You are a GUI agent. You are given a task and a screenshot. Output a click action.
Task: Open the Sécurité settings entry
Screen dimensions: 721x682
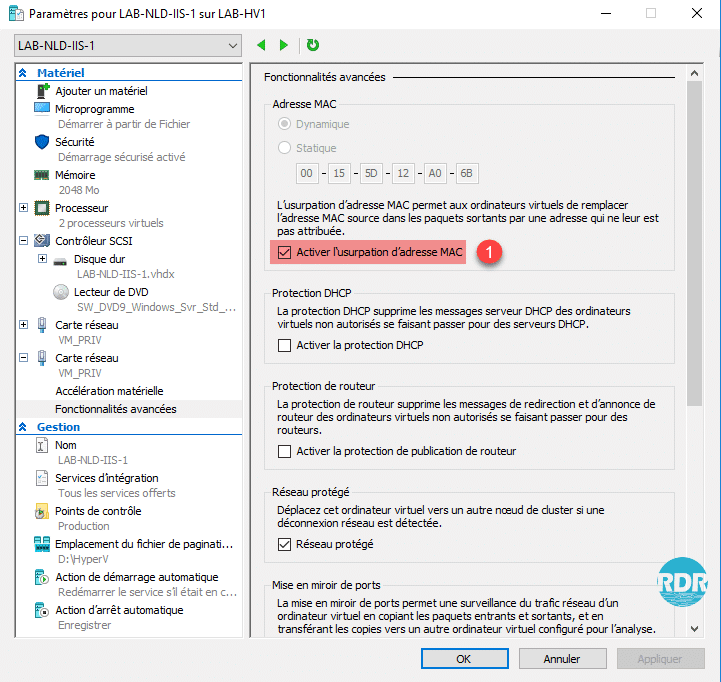[74, 142]
